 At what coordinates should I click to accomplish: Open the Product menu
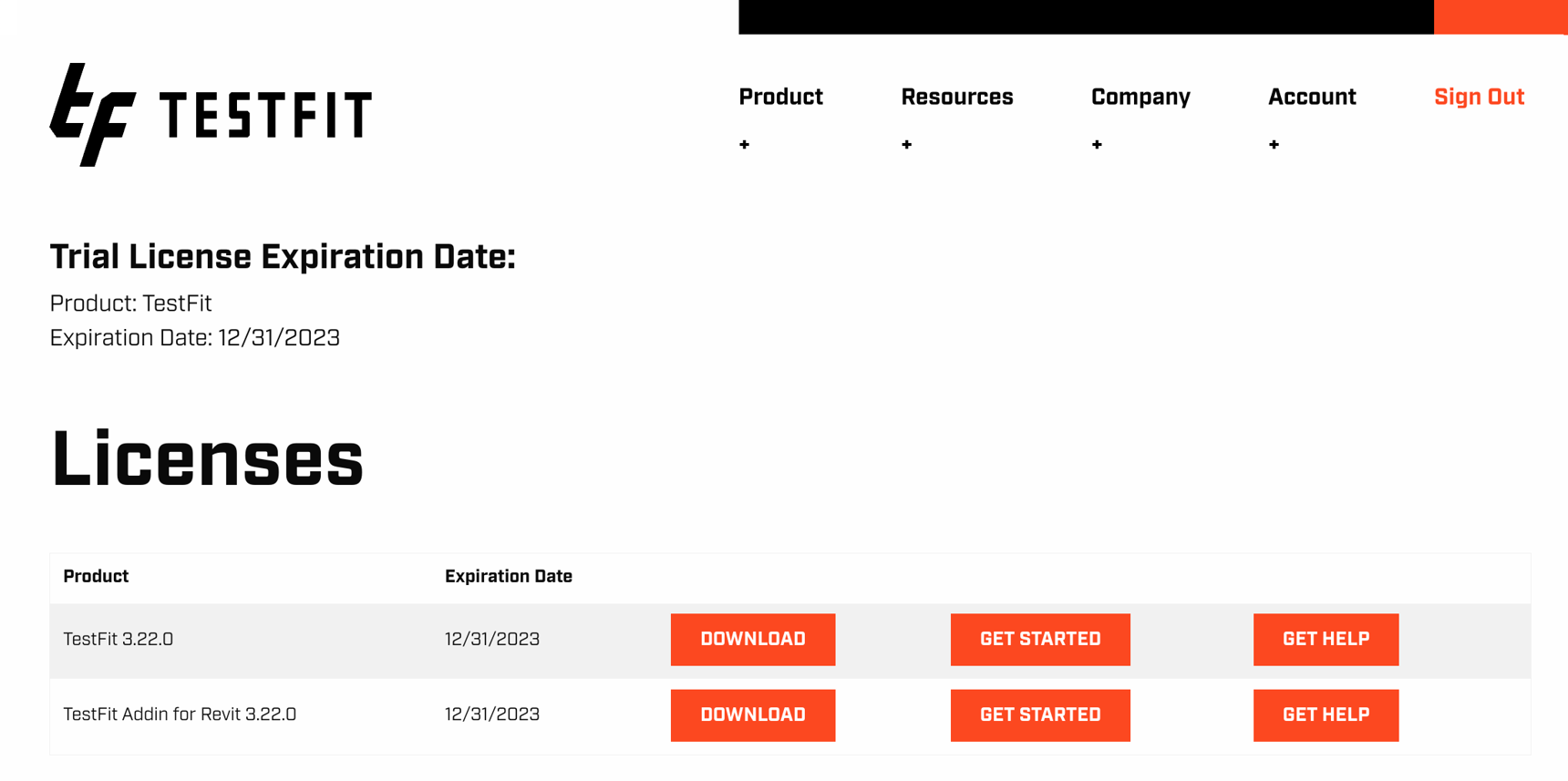(780, 97)
